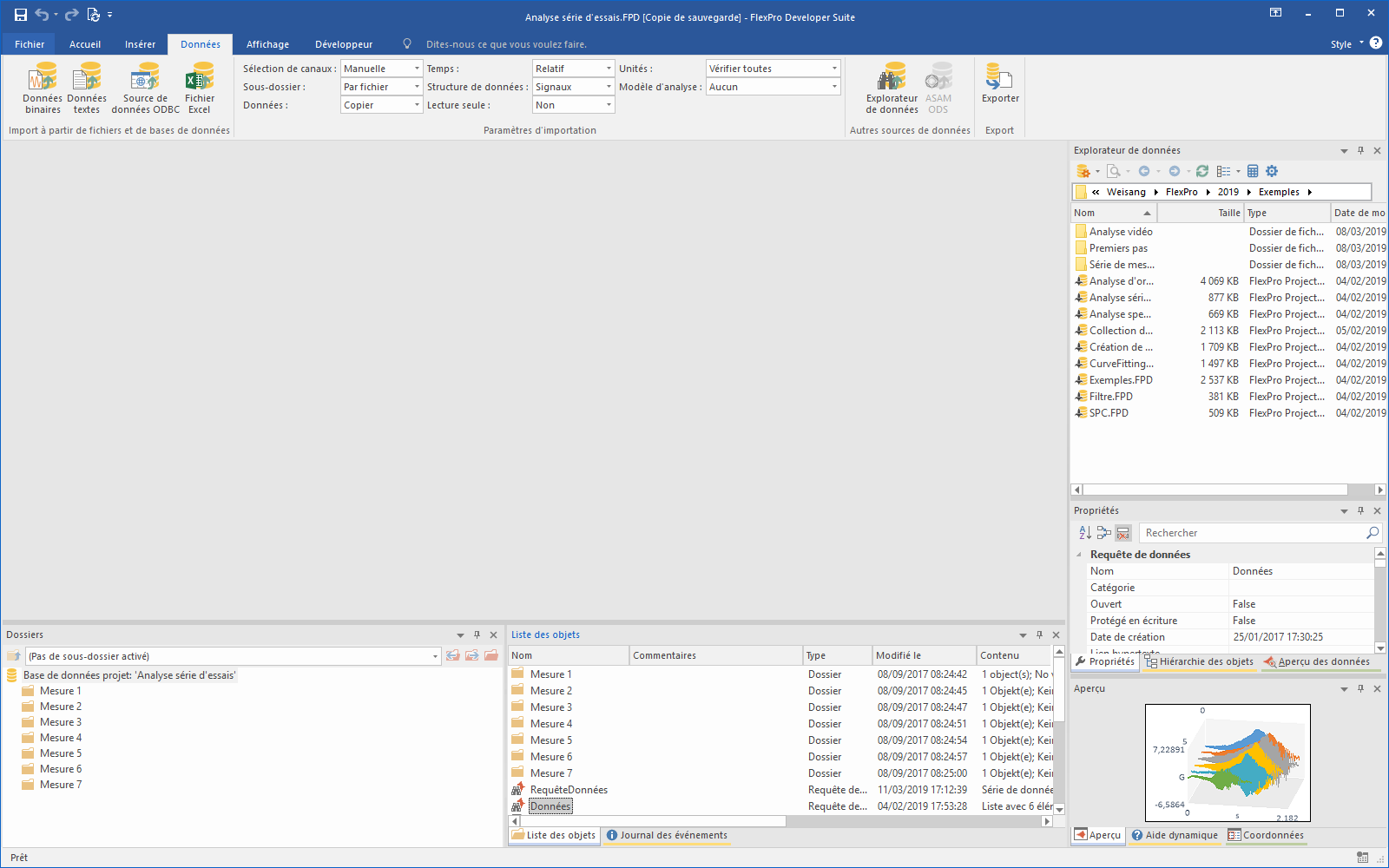Screen dimensions: 1389x868
Task: Click the 'Dites-nous ce que vous voulez faire' box
Action: click(x=506, y=44)
